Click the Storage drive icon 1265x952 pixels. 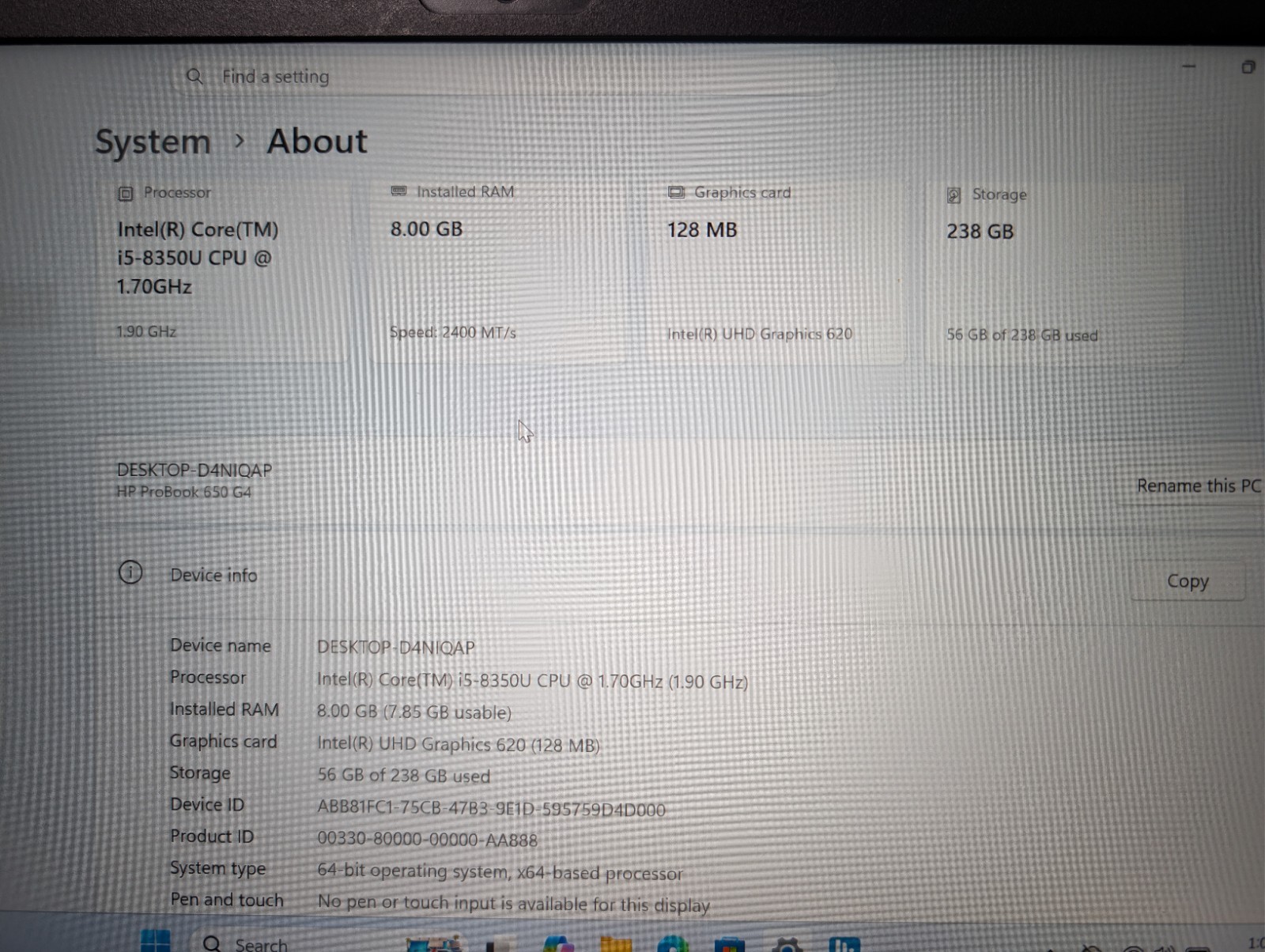953,195
